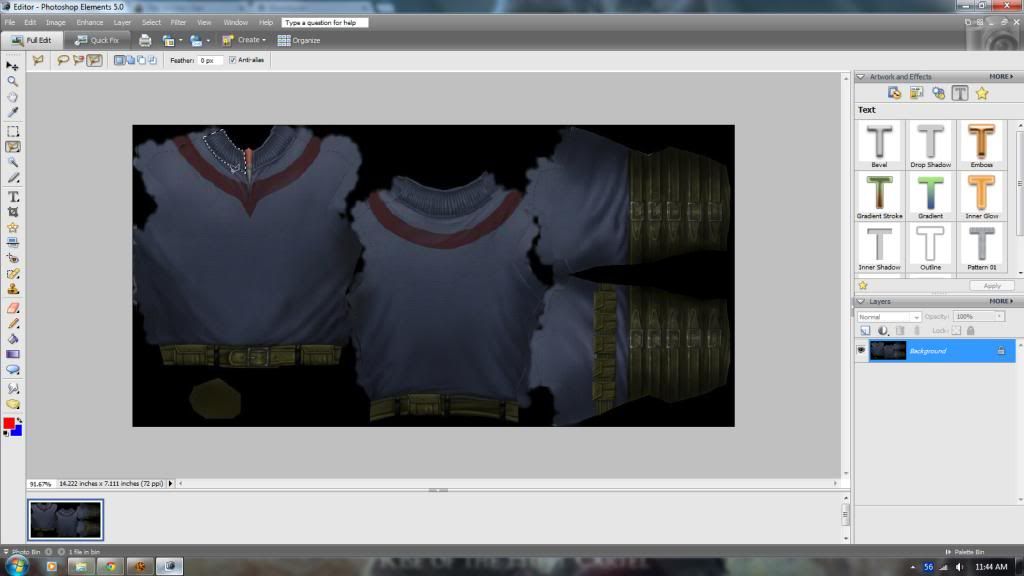Screen dimensions: 1024x576
Task: Click the Organize icon button
Action: 298,40
